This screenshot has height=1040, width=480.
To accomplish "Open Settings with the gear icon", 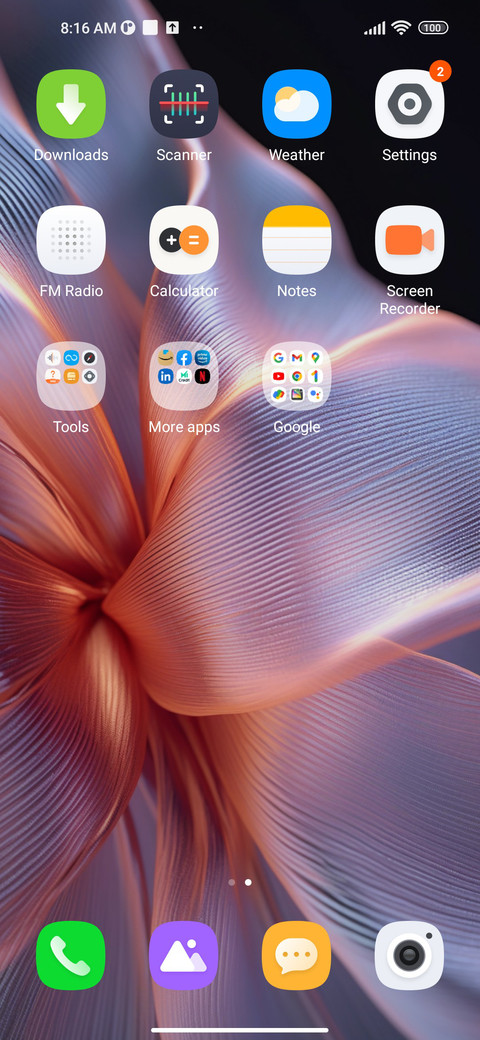I will coord(410,104).
